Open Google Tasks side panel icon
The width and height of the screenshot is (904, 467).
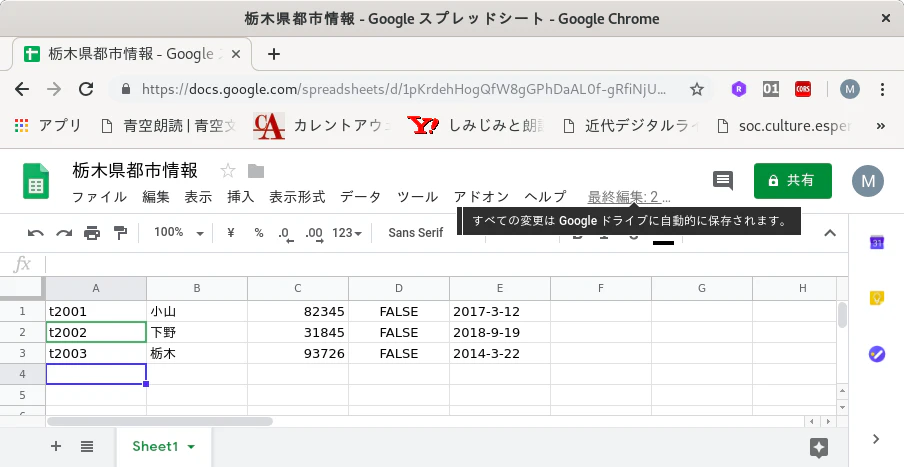(876, 353)
